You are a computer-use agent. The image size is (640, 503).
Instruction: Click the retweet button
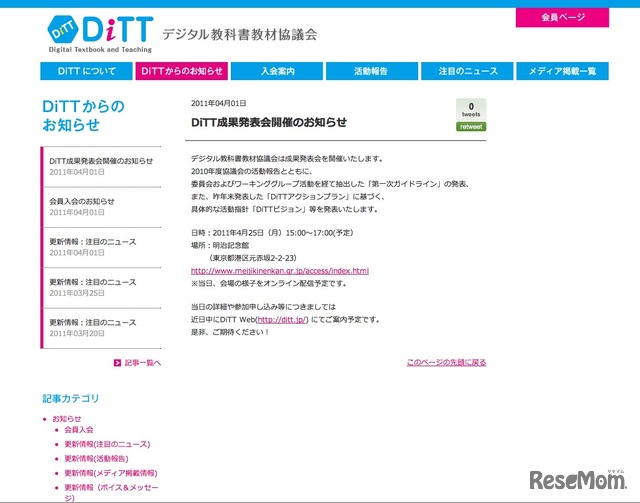coord(471,127)
